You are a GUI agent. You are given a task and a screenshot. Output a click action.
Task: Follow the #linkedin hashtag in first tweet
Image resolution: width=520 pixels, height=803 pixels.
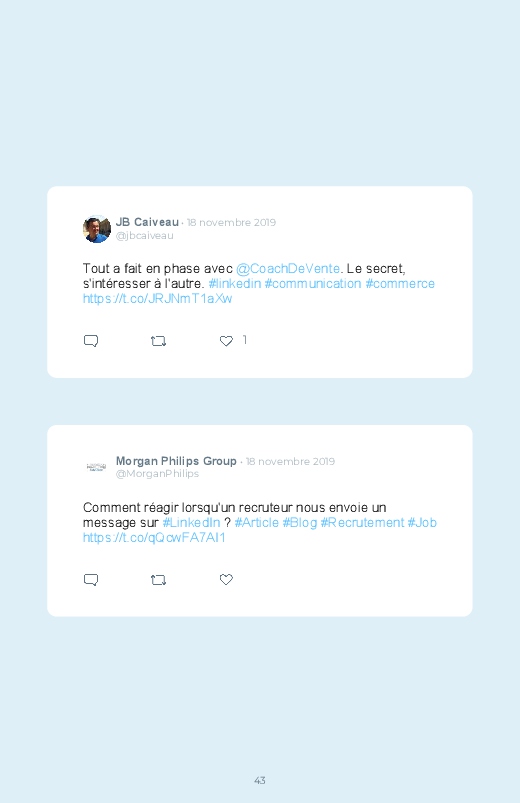click(235, 283)
